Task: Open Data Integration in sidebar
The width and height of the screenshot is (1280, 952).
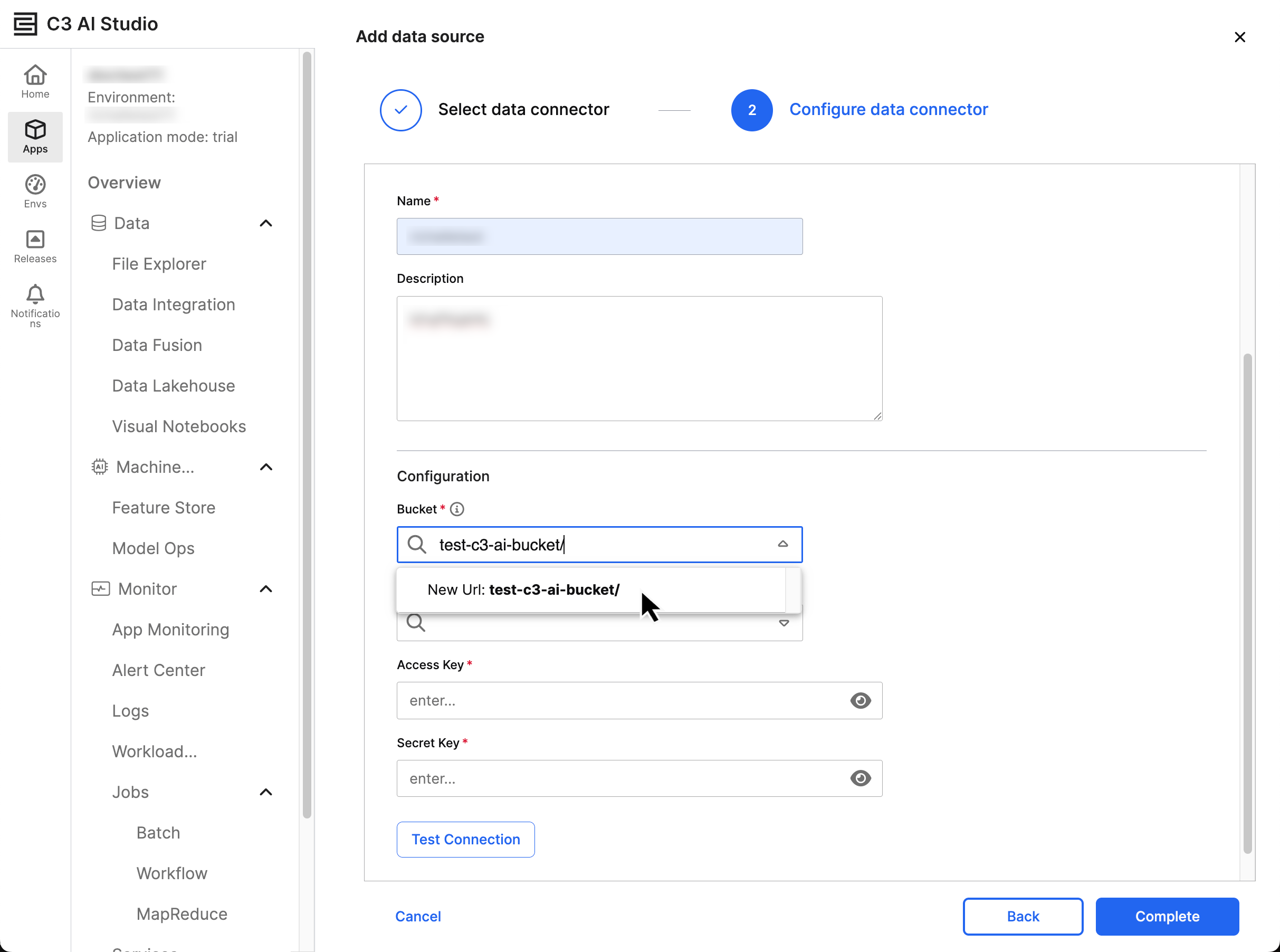Action: (174, 304)
